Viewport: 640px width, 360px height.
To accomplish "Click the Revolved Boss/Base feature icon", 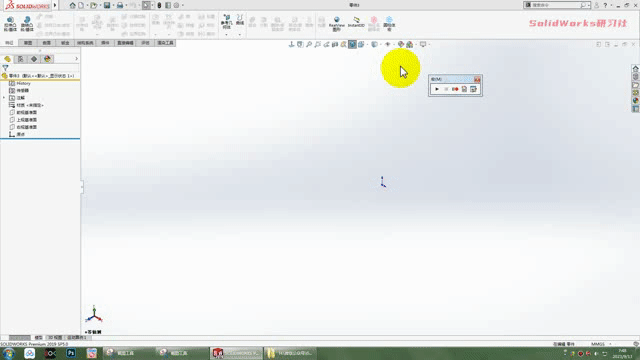I will (x=27, y=24).
